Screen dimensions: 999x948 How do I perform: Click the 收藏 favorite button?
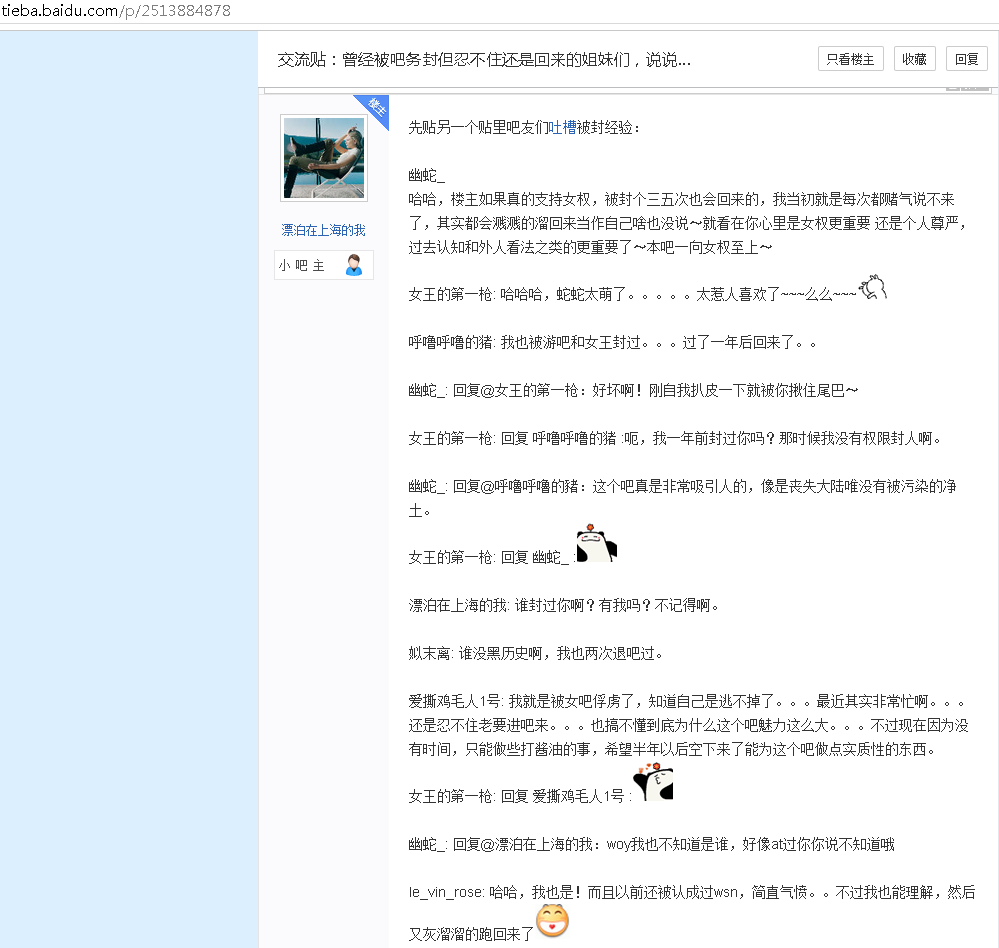click(914, 58)
